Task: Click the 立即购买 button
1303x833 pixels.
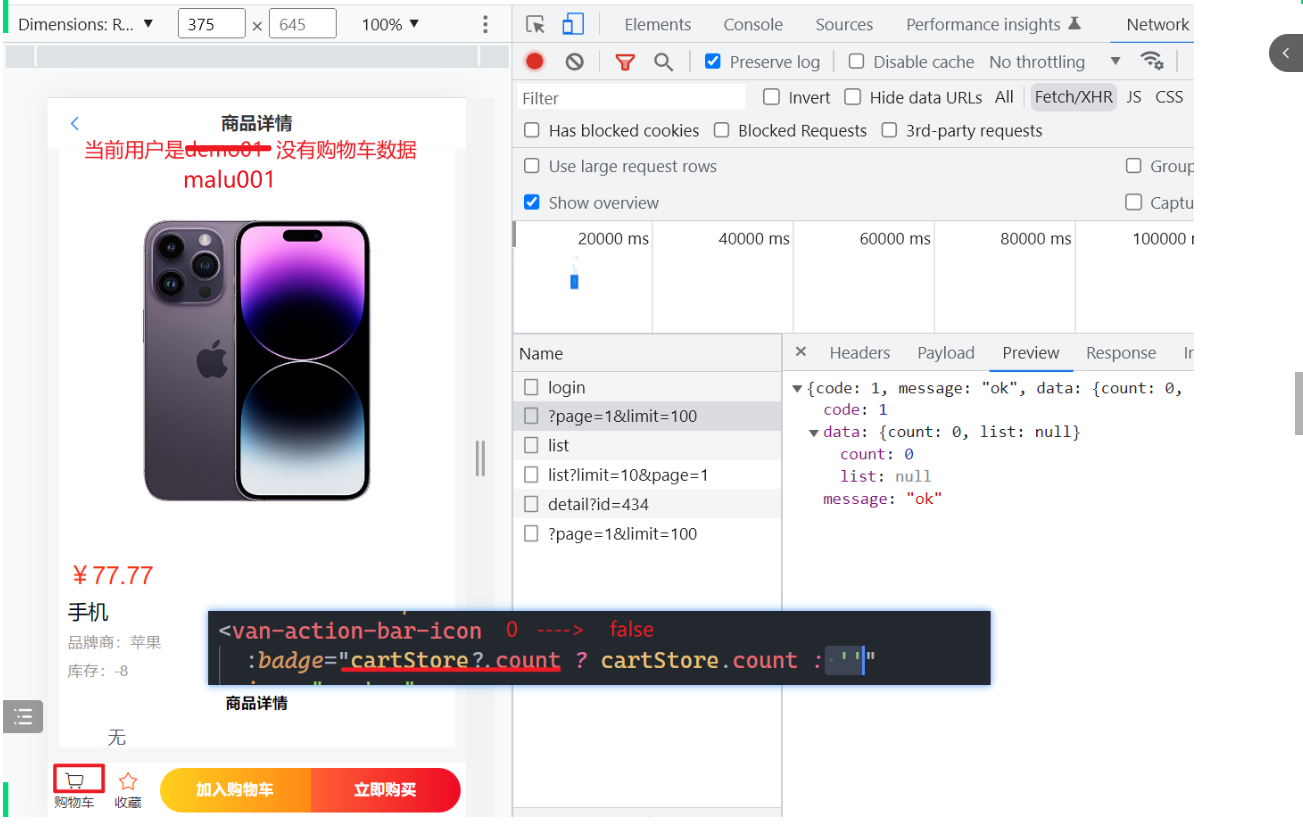Action: [x=386, y=790]
